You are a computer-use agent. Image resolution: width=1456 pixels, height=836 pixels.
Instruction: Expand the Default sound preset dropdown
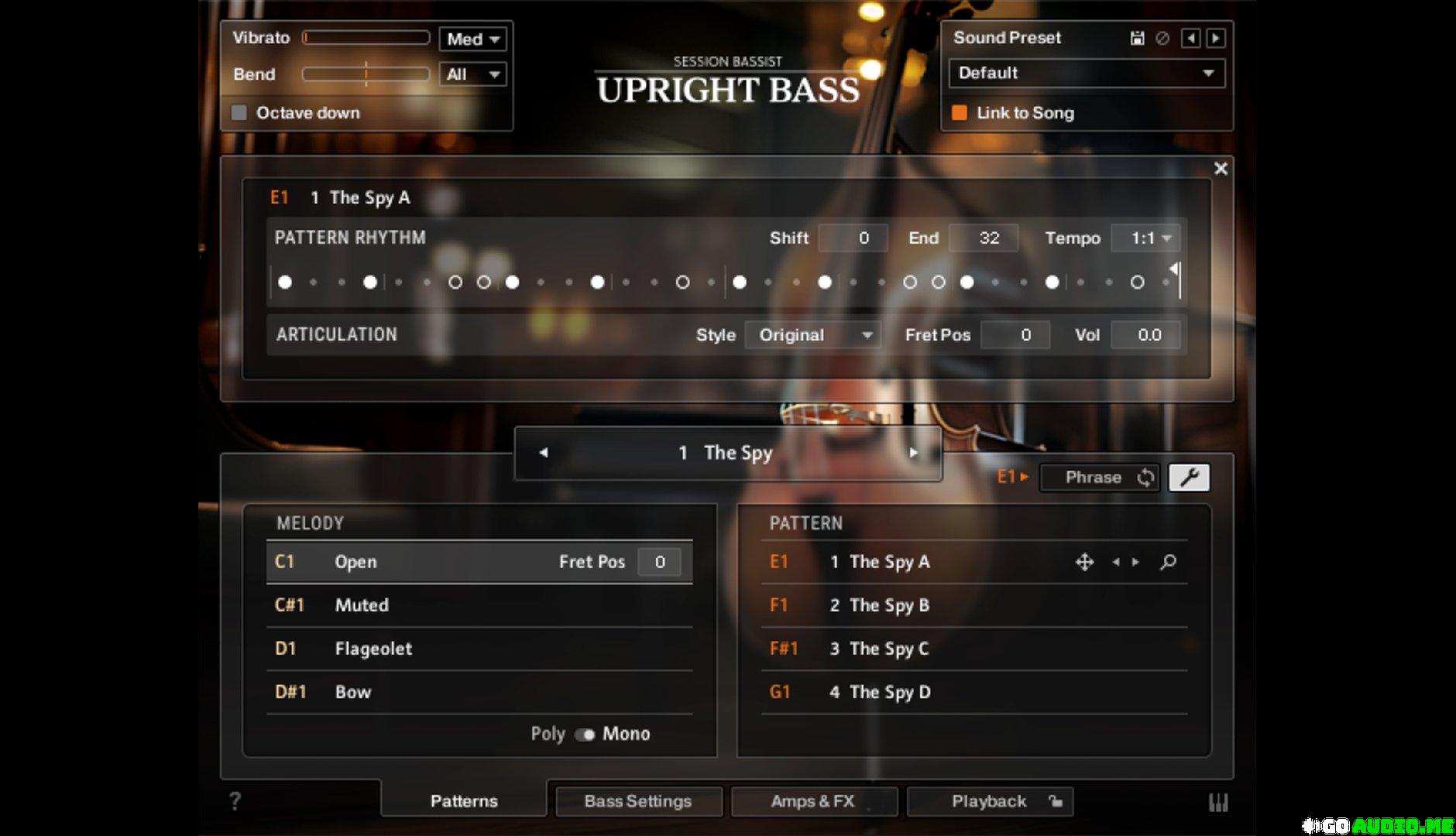(1087, 73)
